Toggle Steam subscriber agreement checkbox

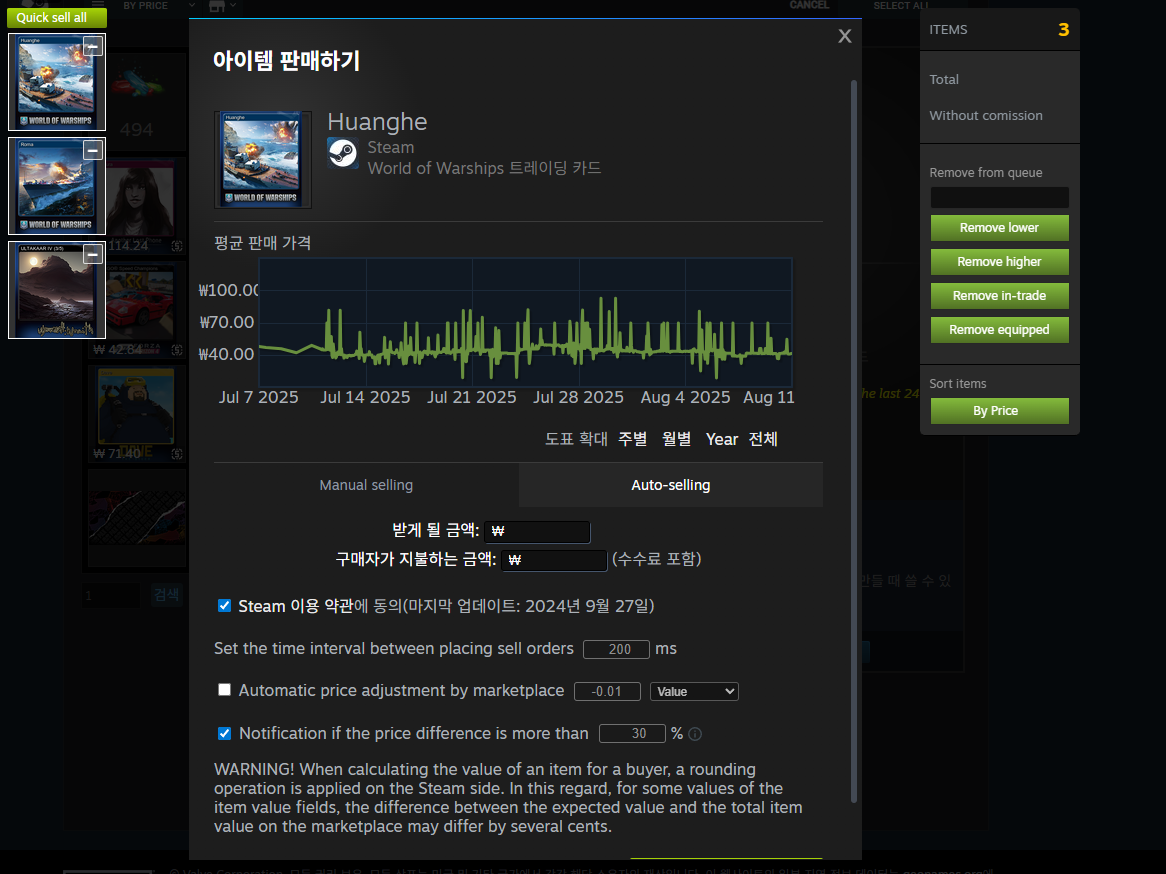pyautogui.click(x=224, y=605)
